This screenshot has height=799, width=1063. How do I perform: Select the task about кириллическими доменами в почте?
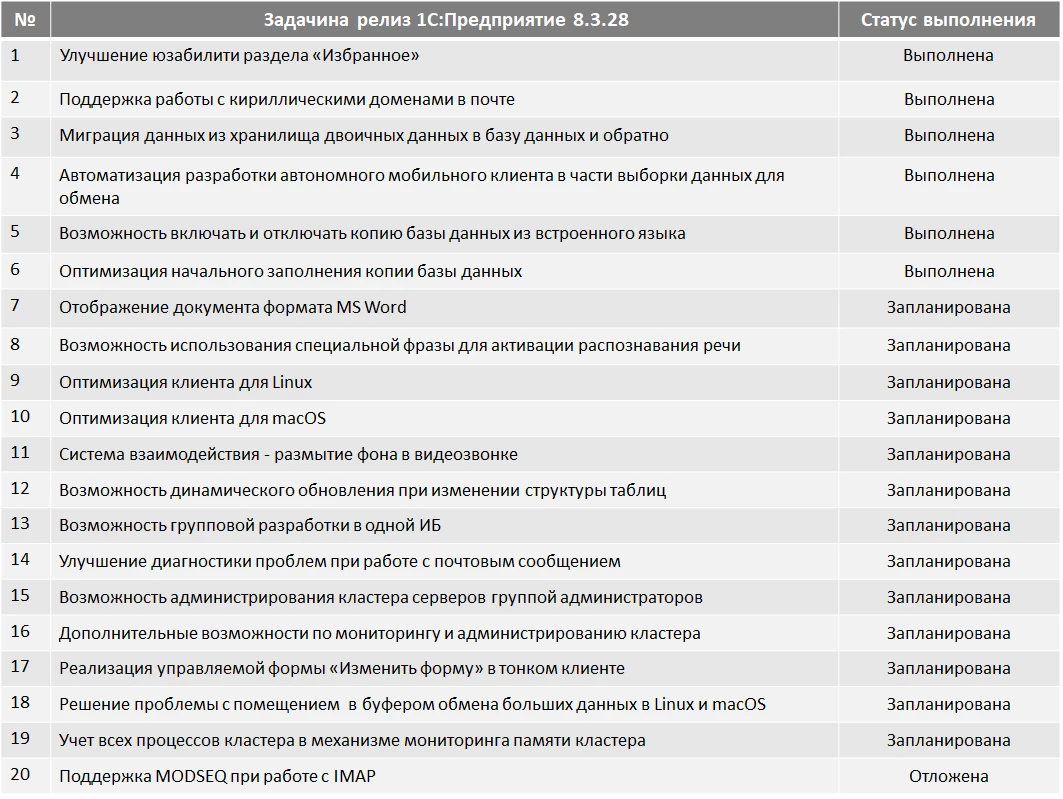click(287, 99)
